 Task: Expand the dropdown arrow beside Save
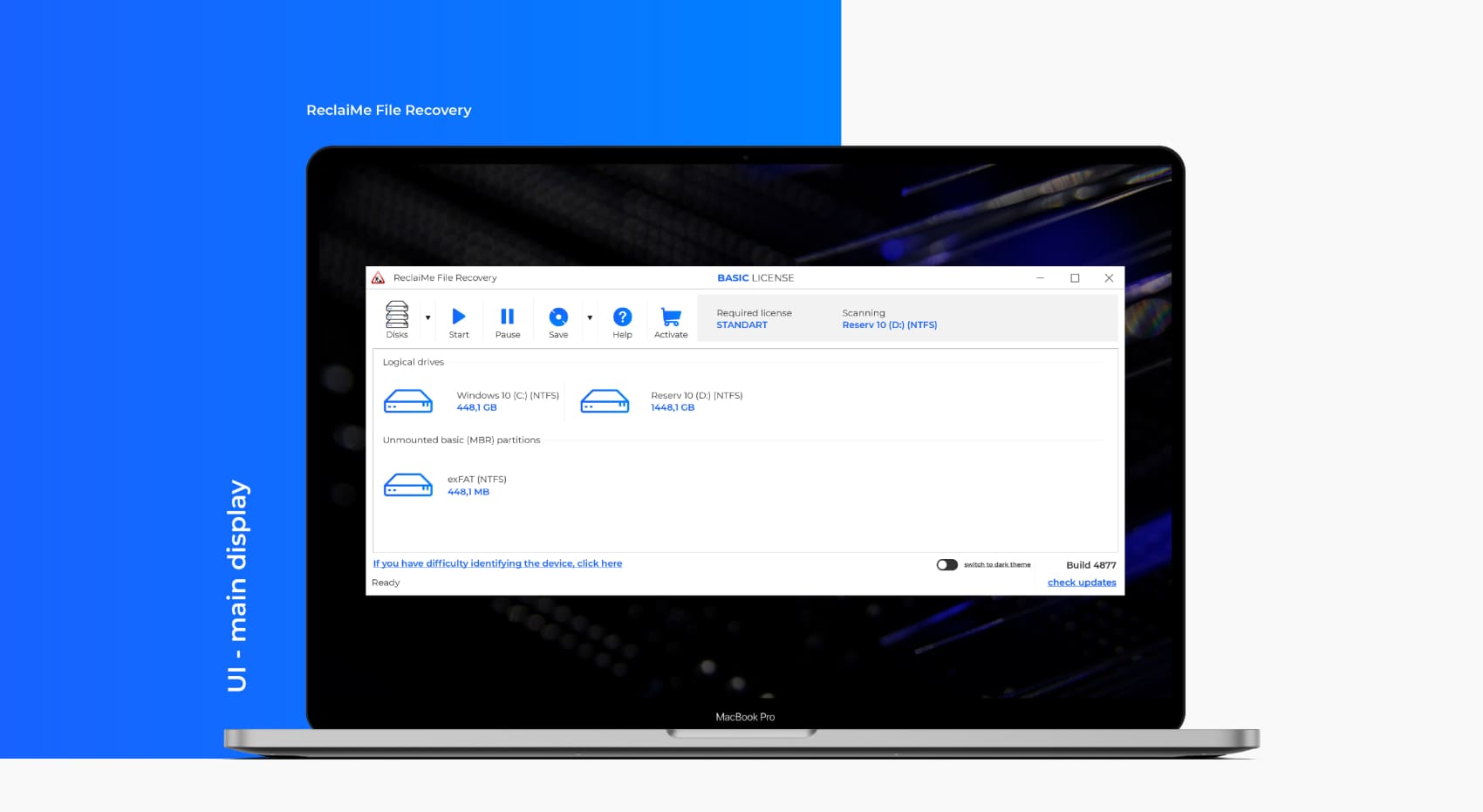(x=590, y=318)
